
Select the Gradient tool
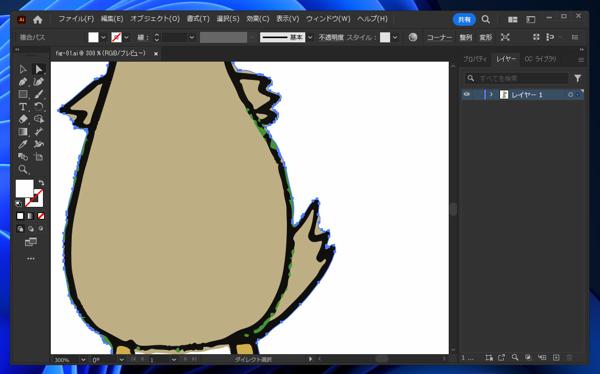23,132
